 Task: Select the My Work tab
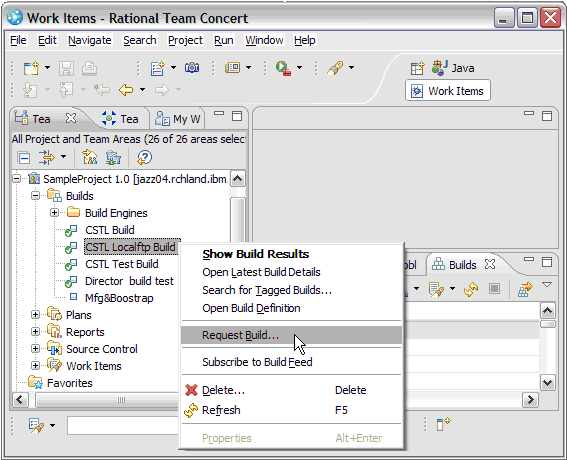[178, 119]
